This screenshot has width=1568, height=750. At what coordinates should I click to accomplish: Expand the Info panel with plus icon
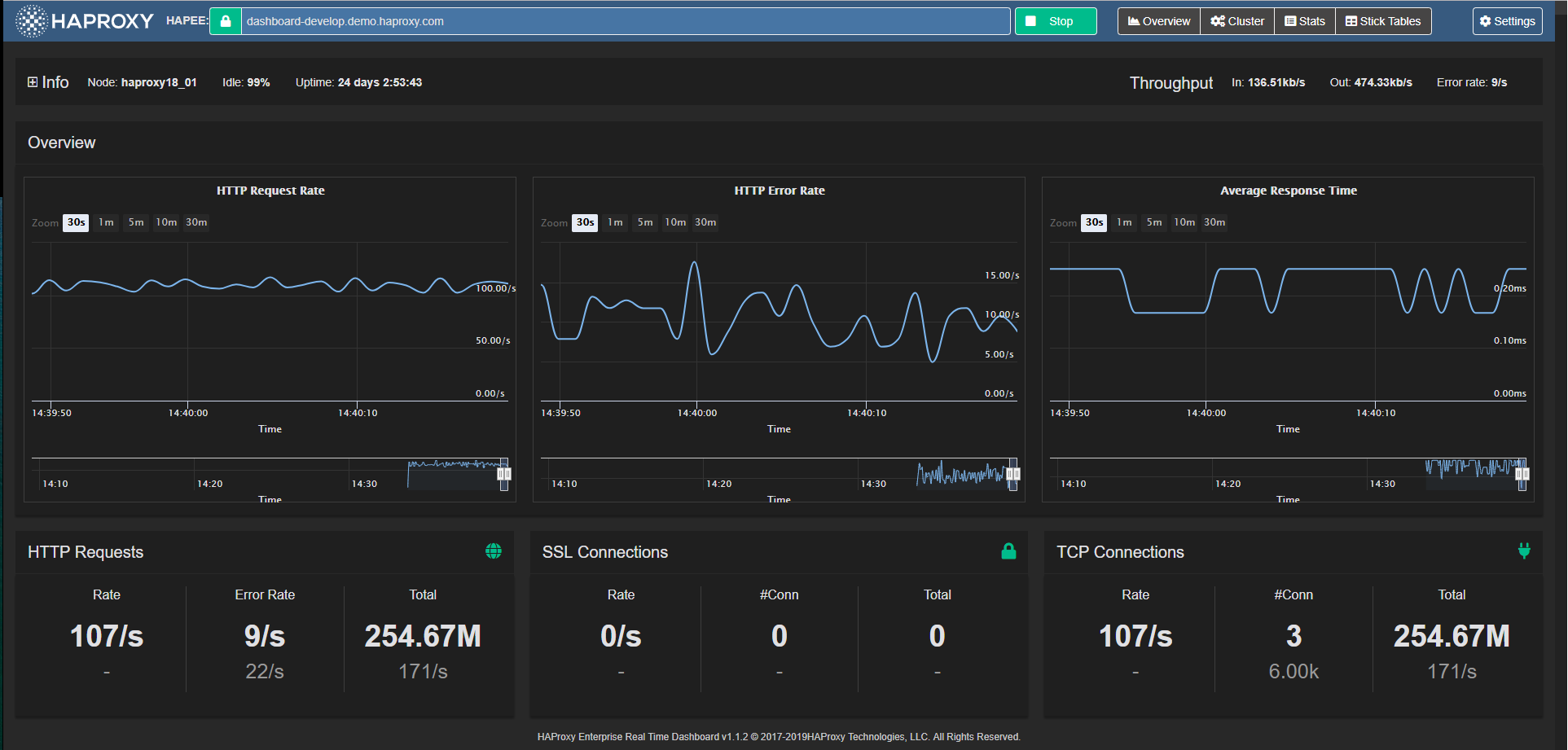(33, 82)
